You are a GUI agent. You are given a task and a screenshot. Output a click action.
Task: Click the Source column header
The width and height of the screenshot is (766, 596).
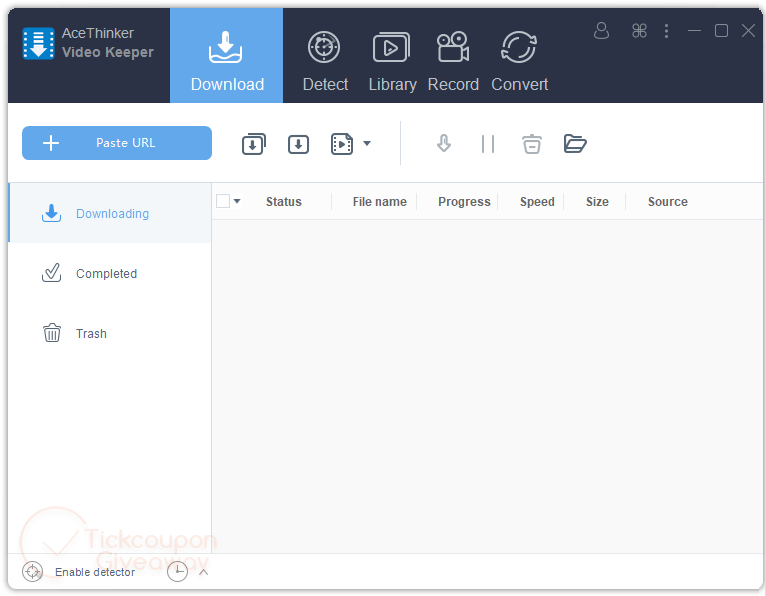[x=667, y=202]
